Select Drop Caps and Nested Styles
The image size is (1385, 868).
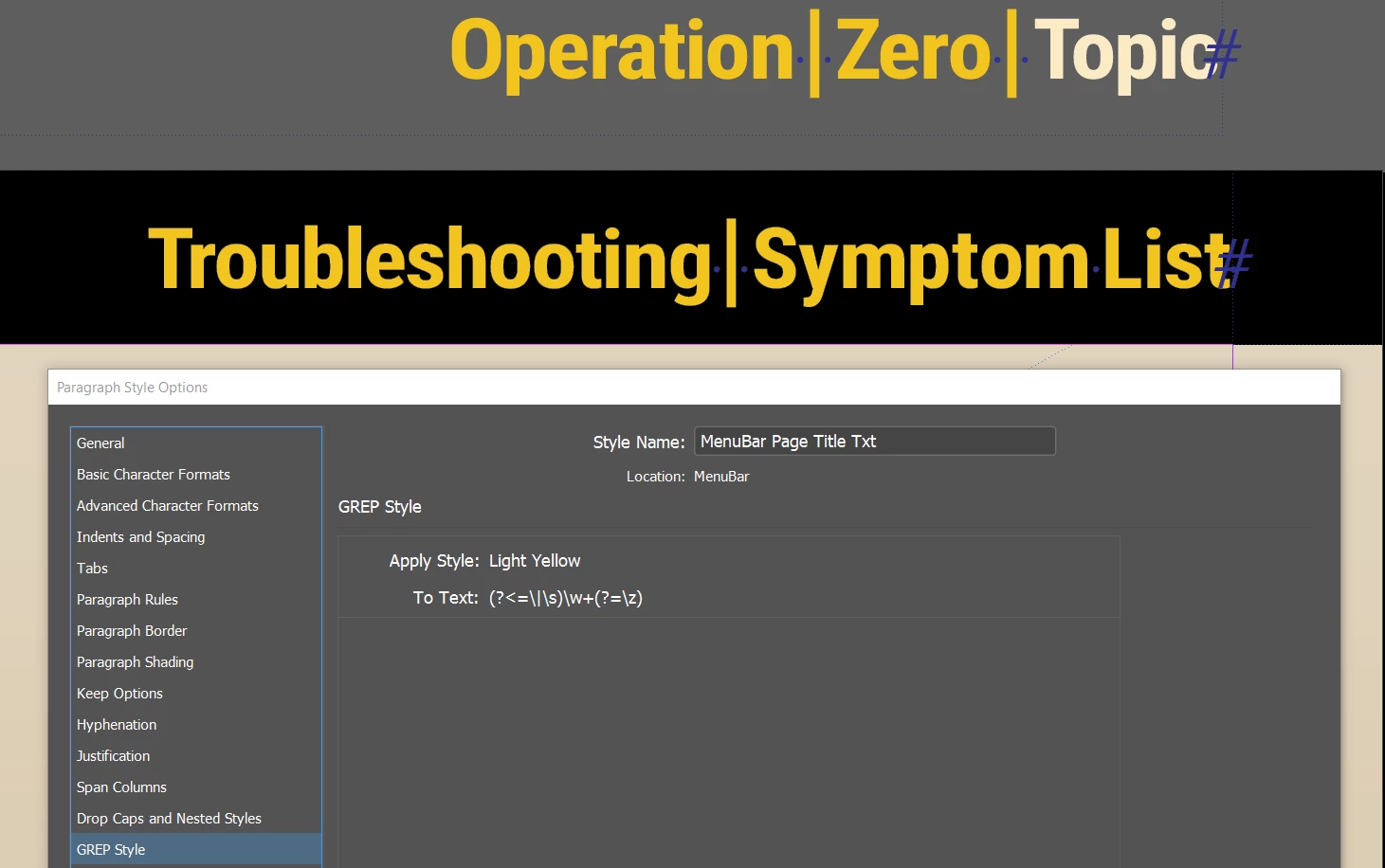coord(195,819)
